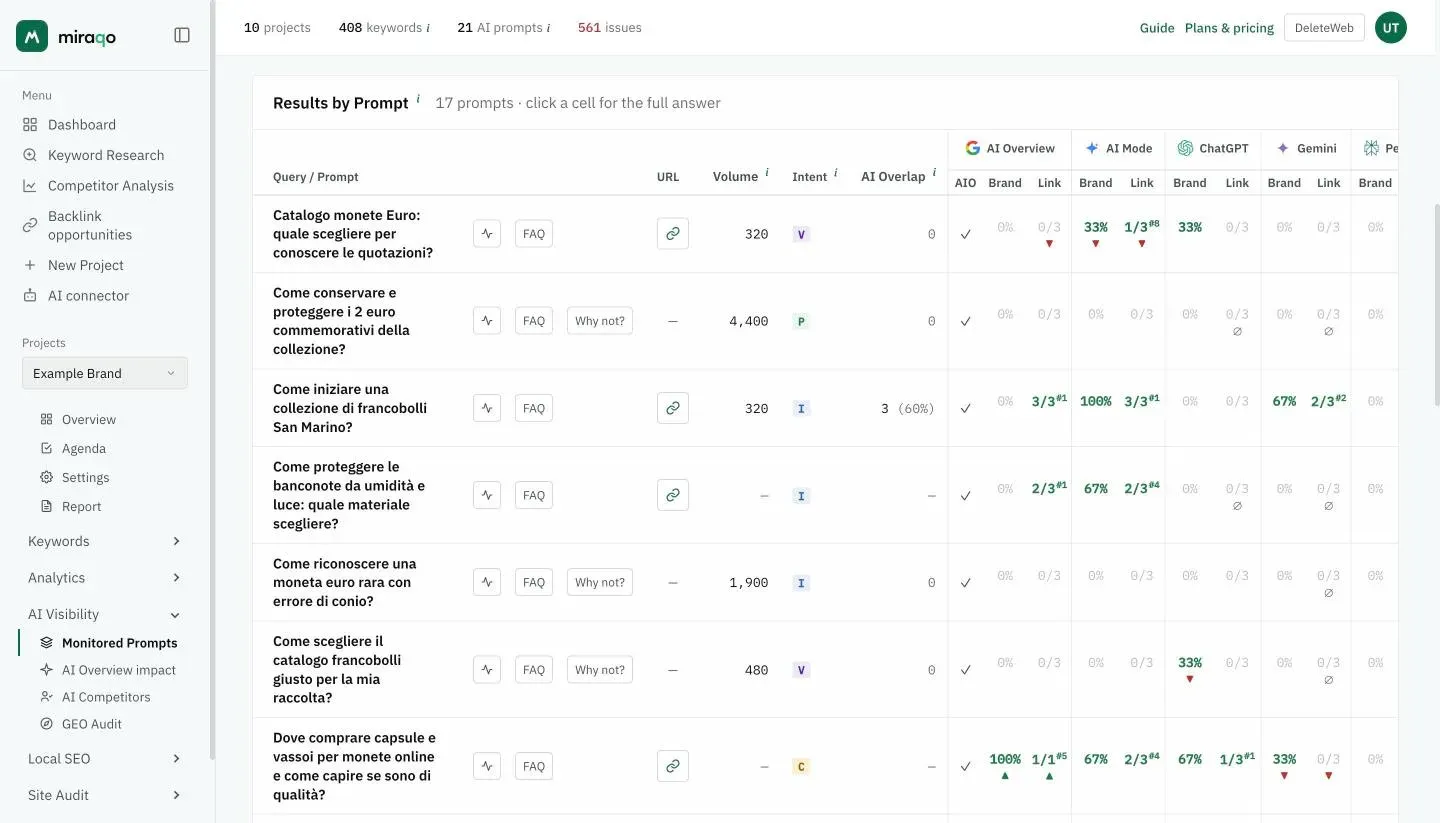Open trend chart for Catalogo monete Euro prompt
The height and width of the screenshot is (823, 1440).
click(487, 234)
